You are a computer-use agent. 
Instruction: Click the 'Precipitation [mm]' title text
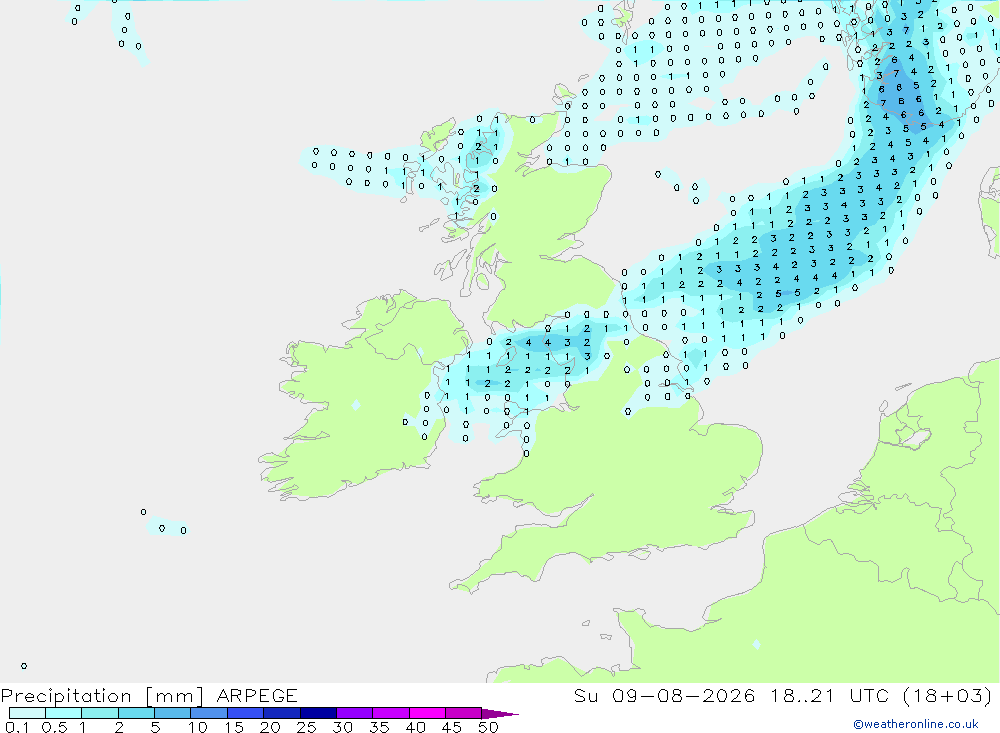point(102,696)
